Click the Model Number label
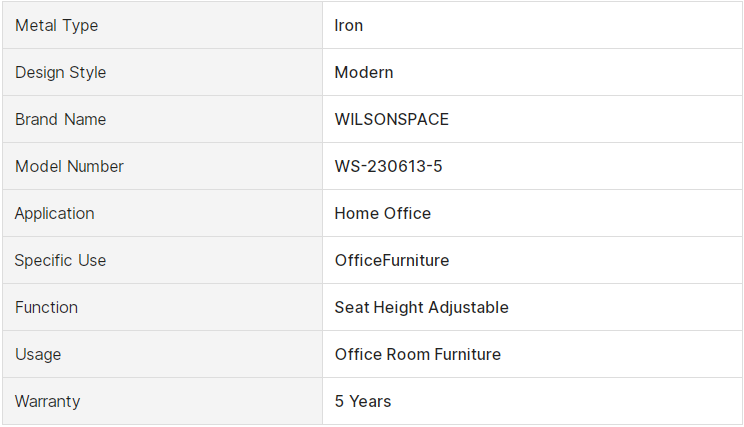This screenshot has width=744, height=427. [x=69, y=166]
